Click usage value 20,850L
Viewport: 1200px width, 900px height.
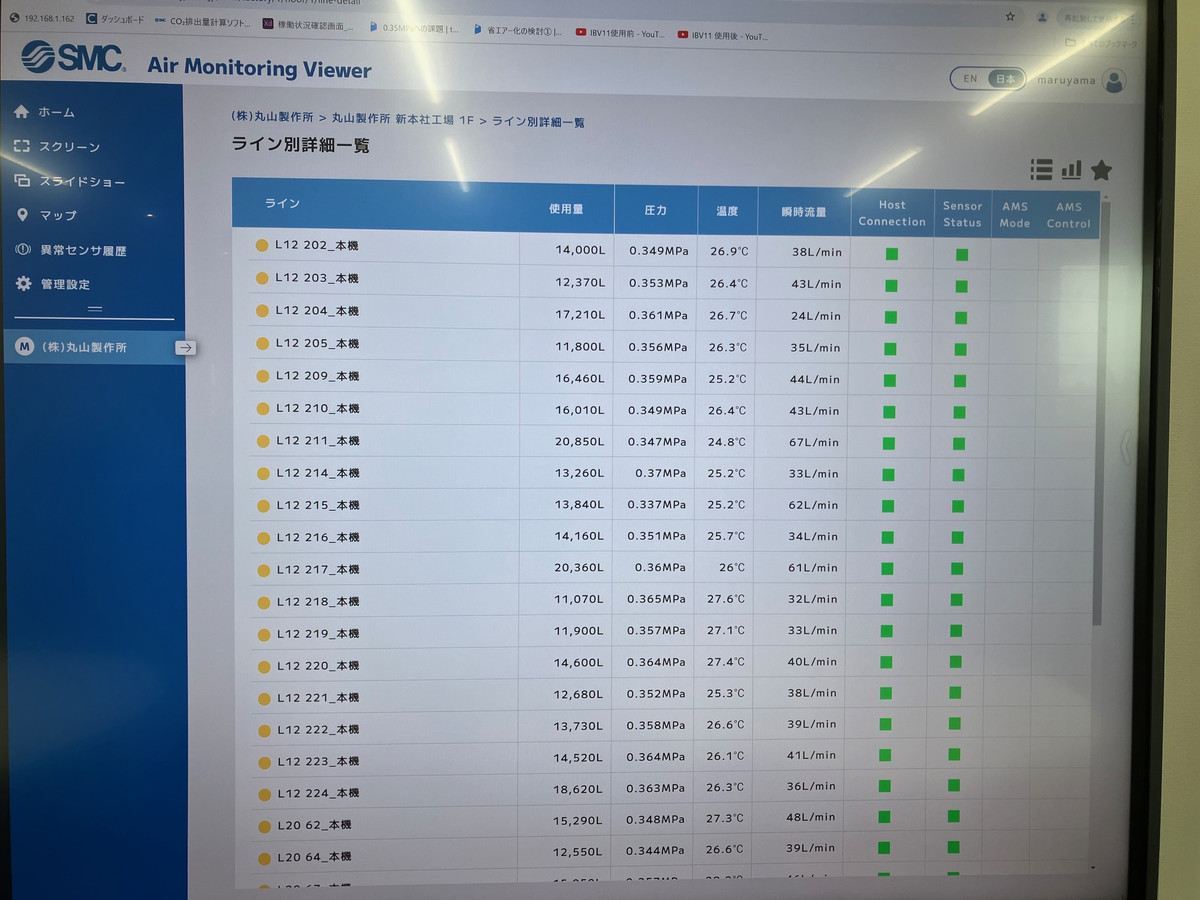579,441
